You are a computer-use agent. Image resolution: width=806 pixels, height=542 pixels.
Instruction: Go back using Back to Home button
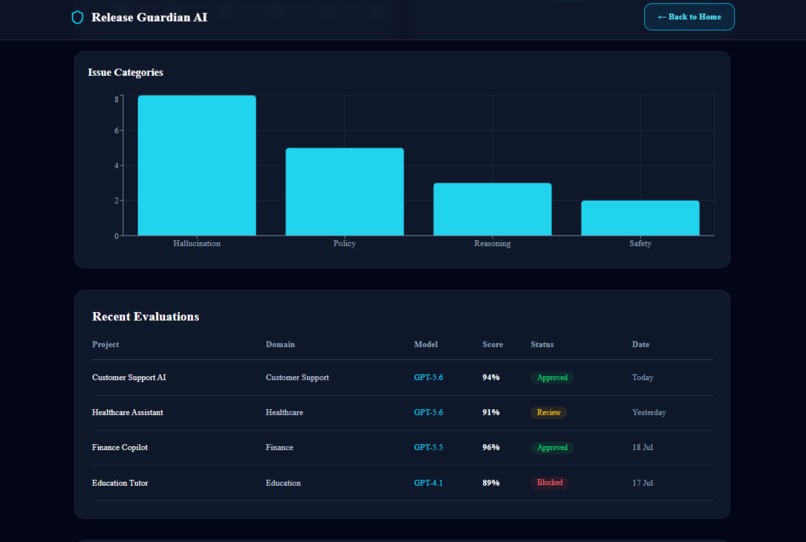(689, 17)
